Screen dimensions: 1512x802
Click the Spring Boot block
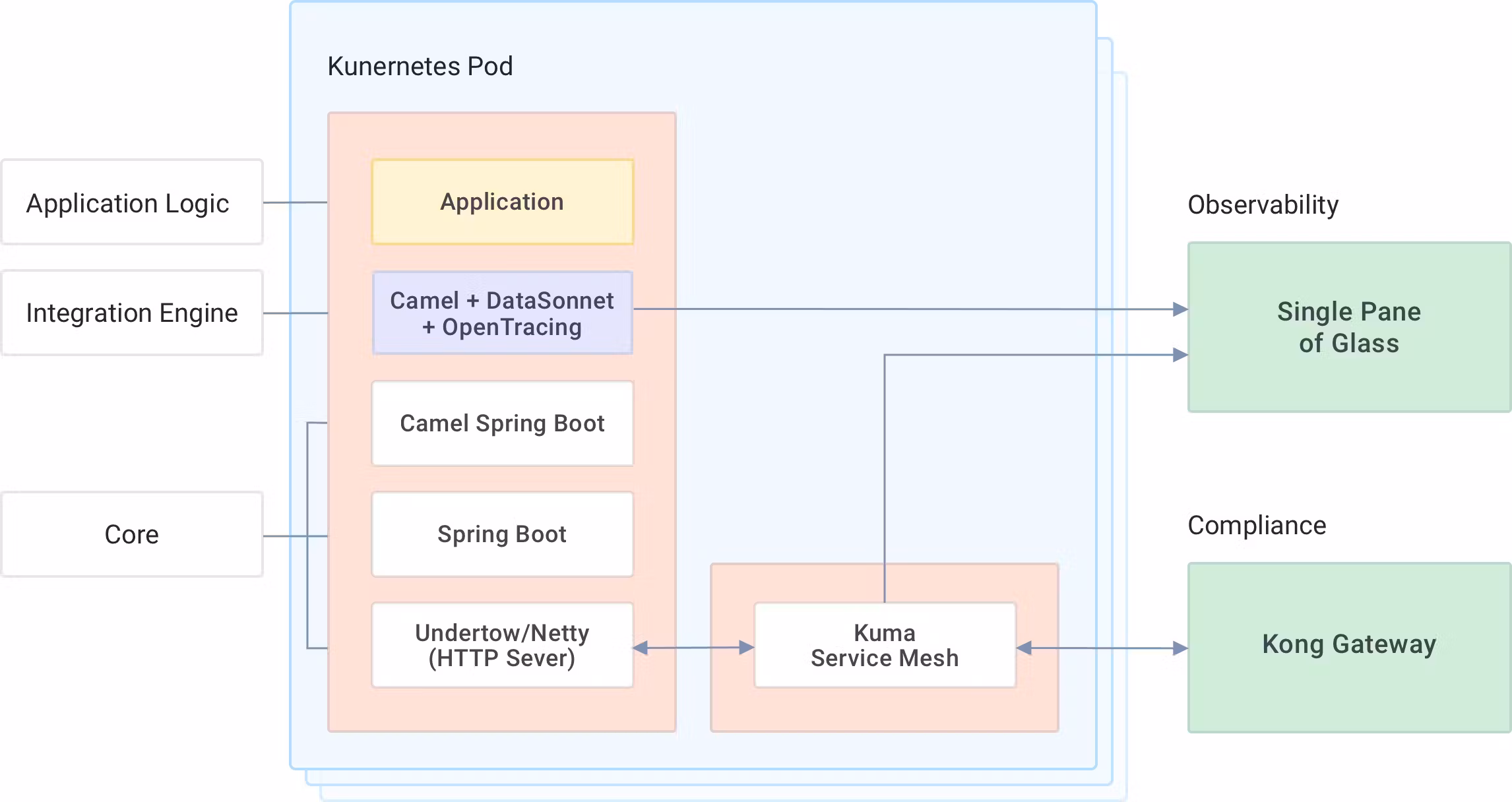click(502, 534)
